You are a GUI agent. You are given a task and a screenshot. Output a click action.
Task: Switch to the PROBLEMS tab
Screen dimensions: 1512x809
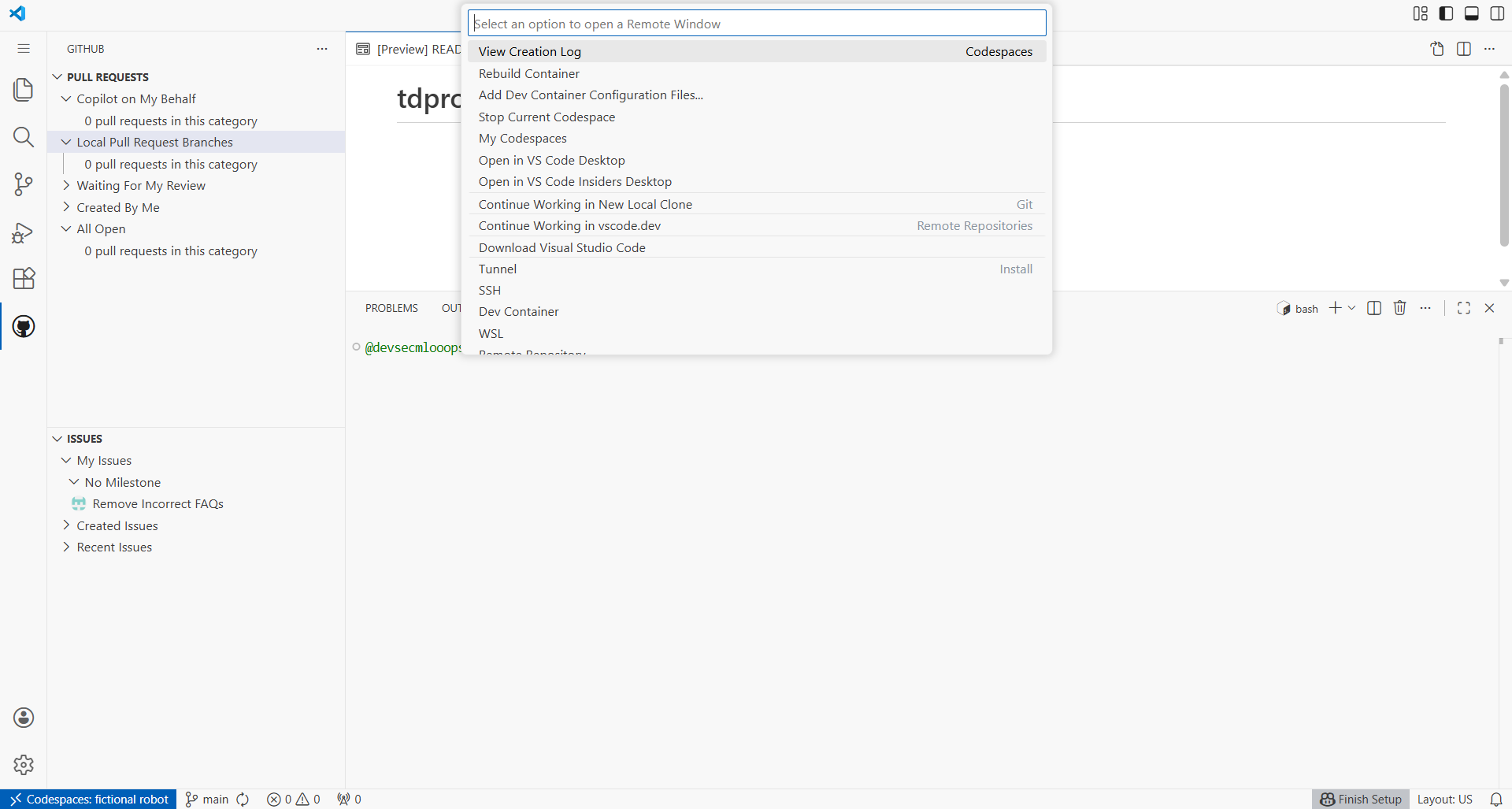[x=391, y=308]
